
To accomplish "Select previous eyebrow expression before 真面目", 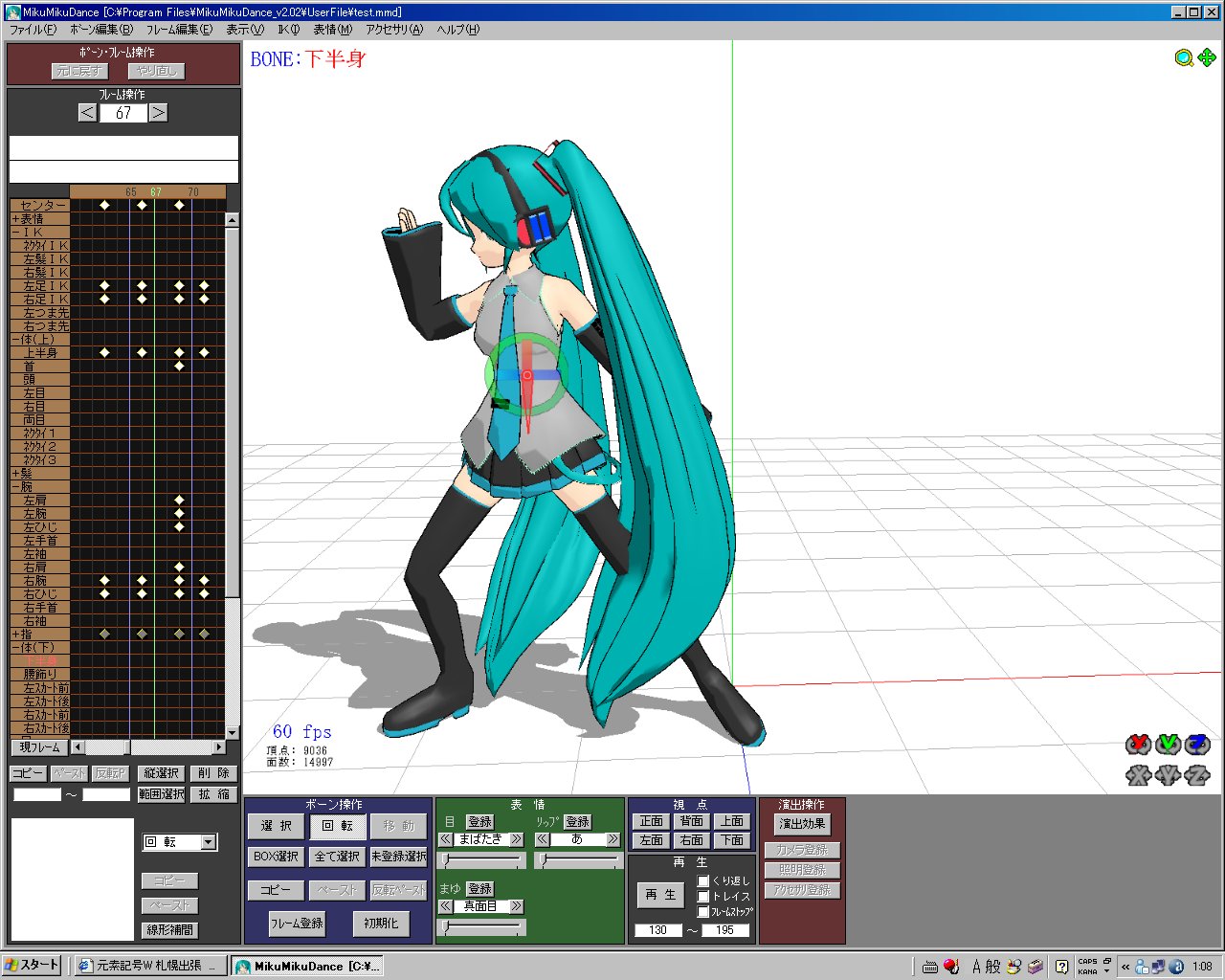I will [x=446, y=906].
